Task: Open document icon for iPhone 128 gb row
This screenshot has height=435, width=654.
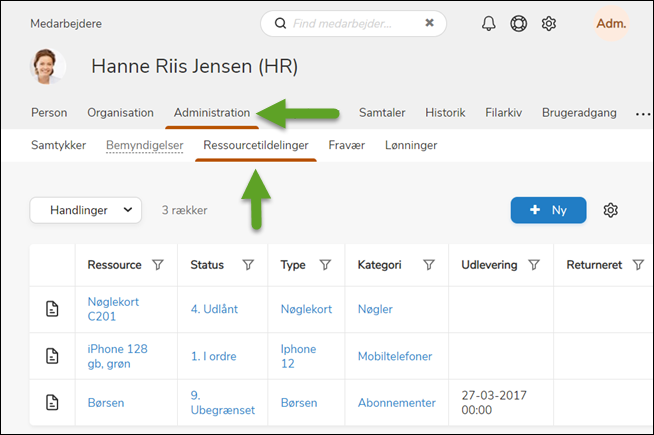Action: [52, 356]
